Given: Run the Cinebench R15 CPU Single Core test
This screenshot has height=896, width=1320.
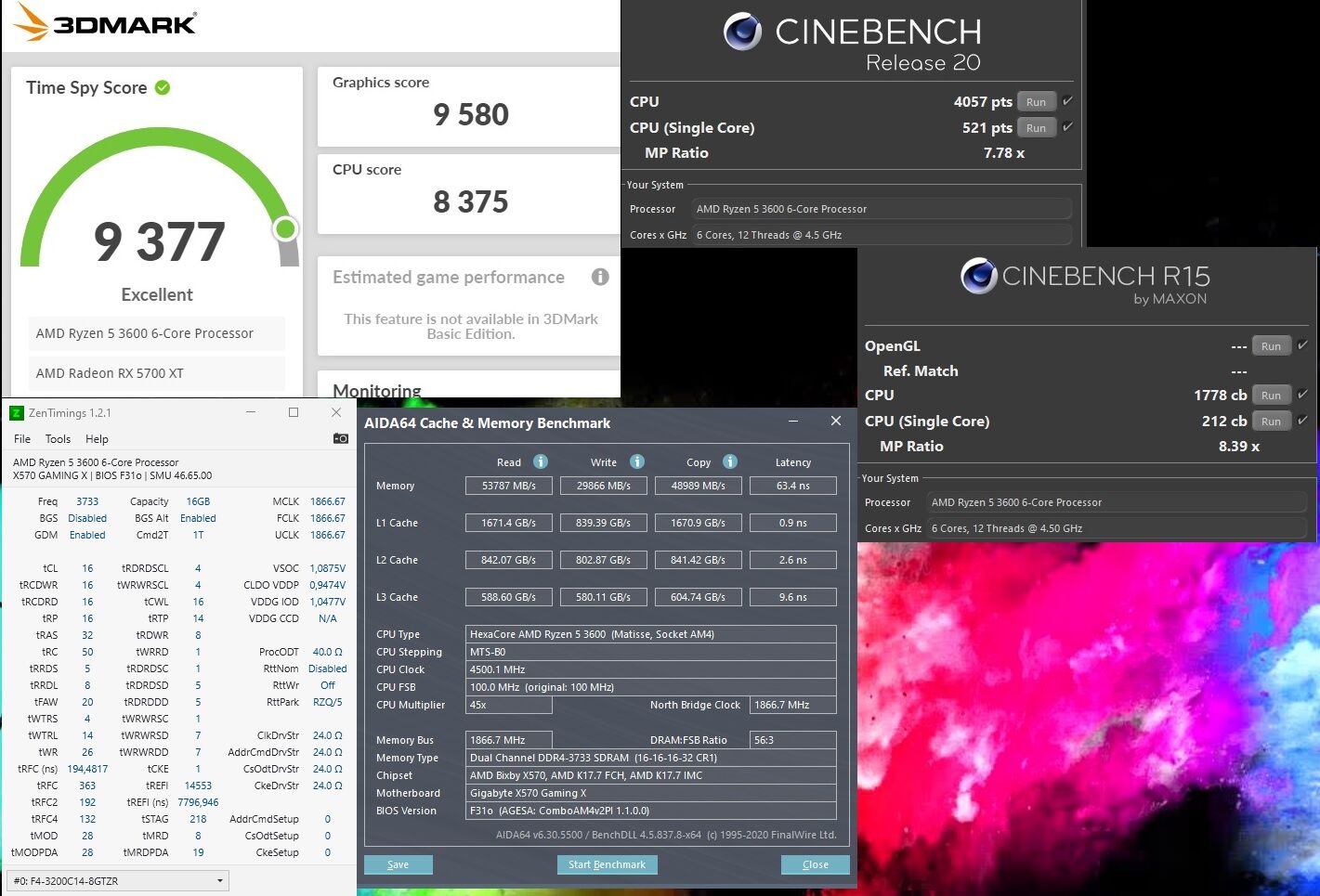Looking at the screenshot, I should click(x=1272, y=422).
